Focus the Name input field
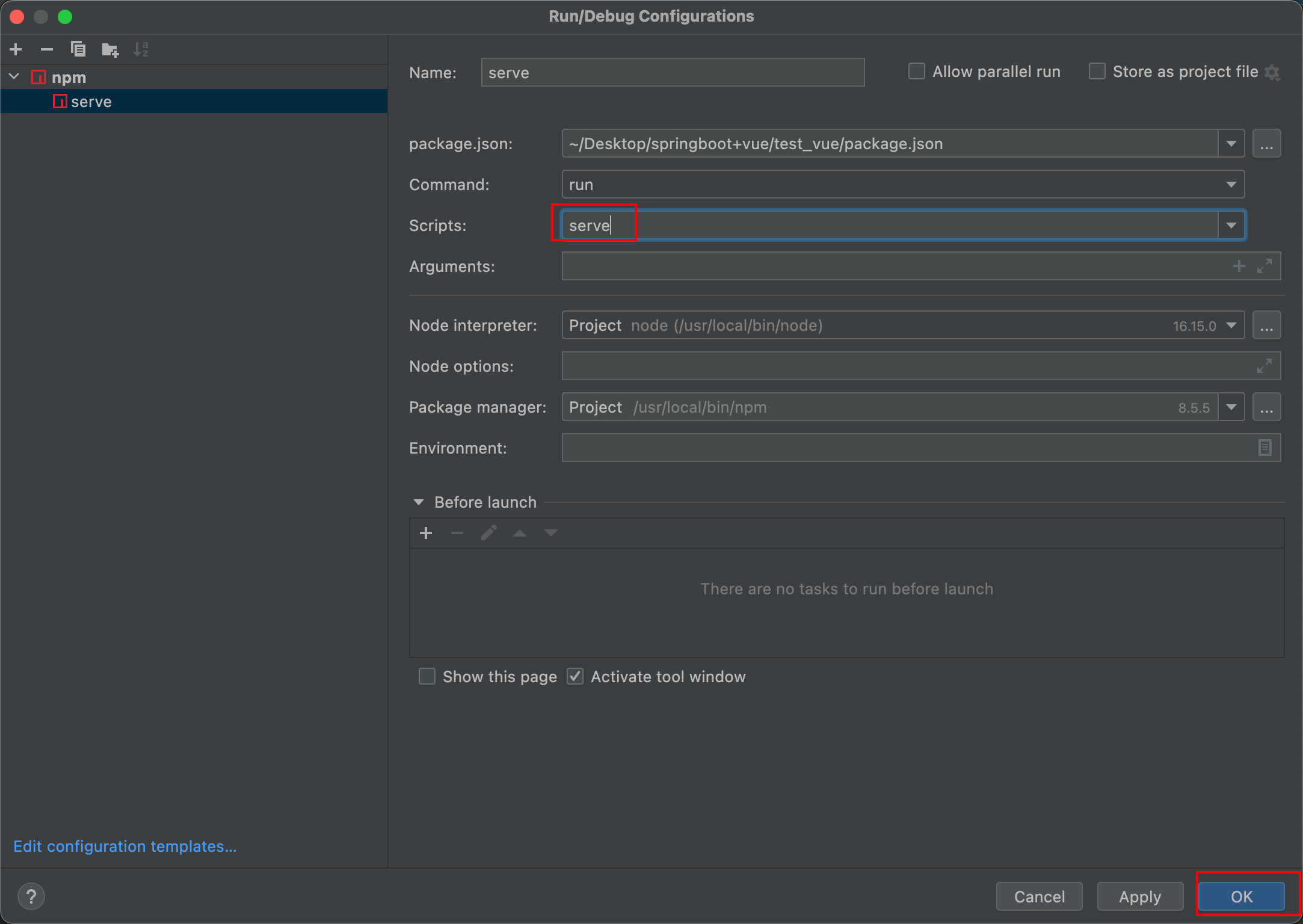This screenshot has width=1303, height=924. tap(673, 72)
